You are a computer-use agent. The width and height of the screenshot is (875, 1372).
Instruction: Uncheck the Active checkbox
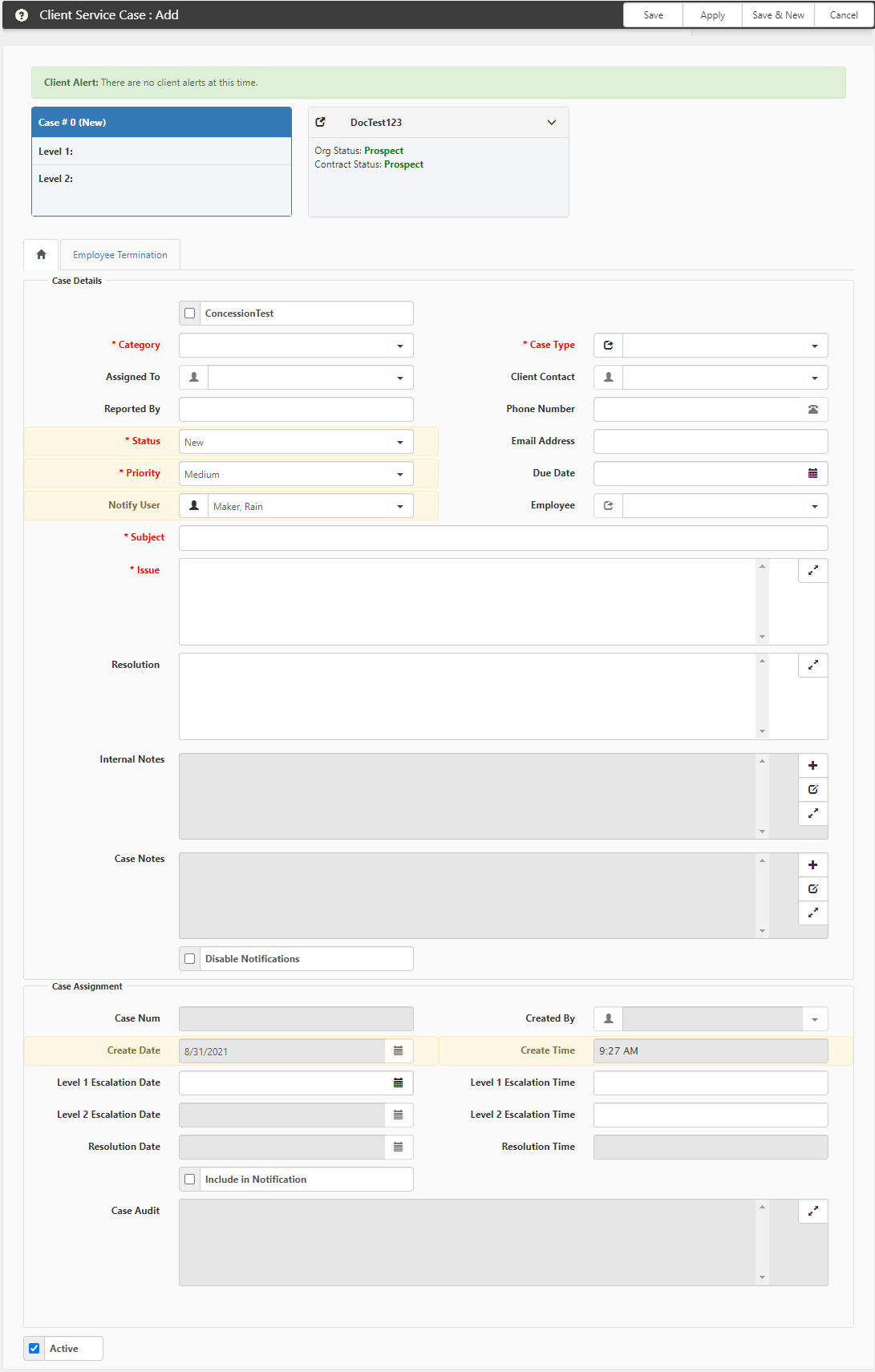34,1349
